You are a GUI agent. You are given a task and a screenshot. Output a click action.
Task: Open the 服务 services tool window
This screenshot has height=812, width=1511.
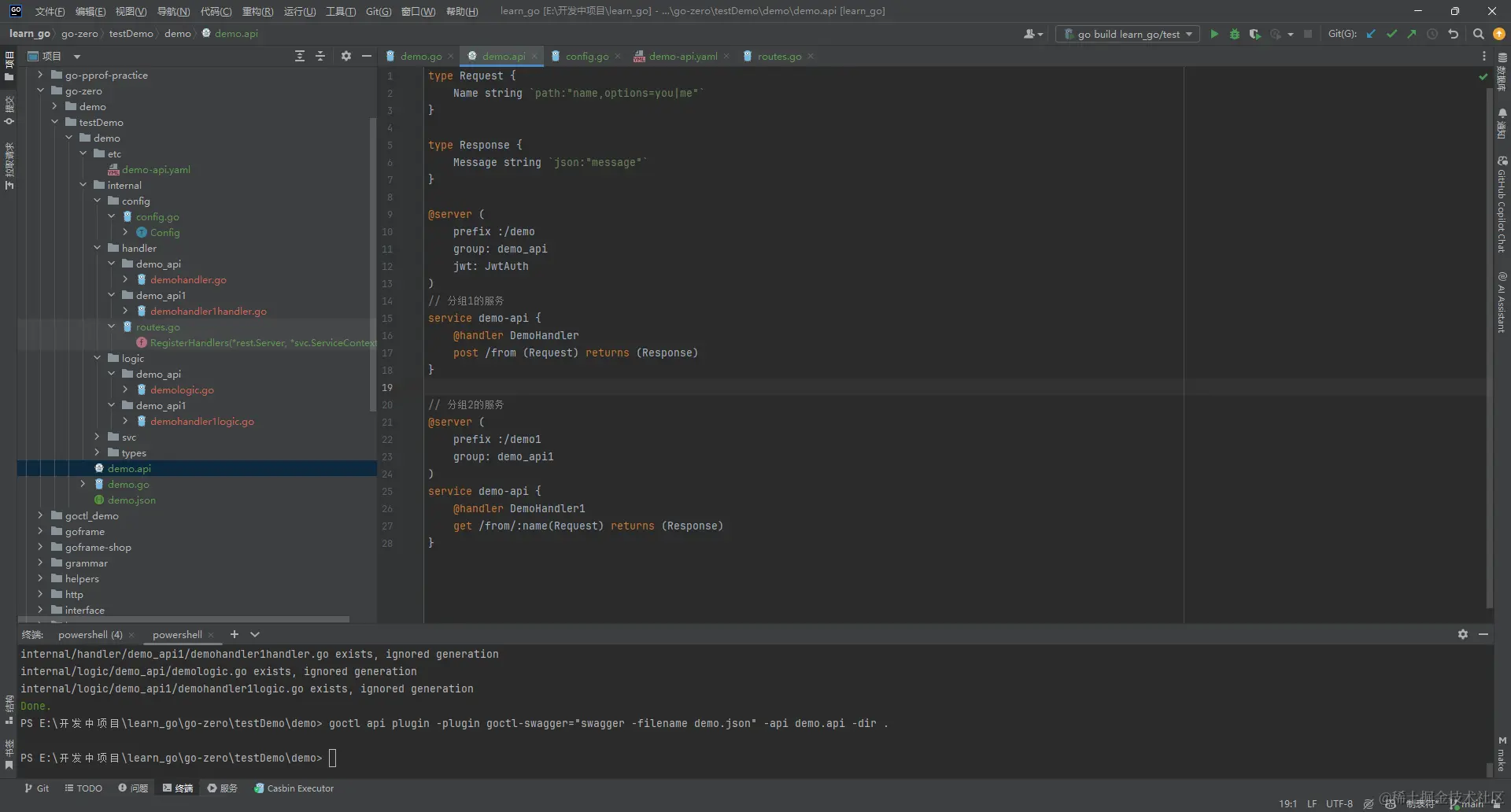point(222,788)
